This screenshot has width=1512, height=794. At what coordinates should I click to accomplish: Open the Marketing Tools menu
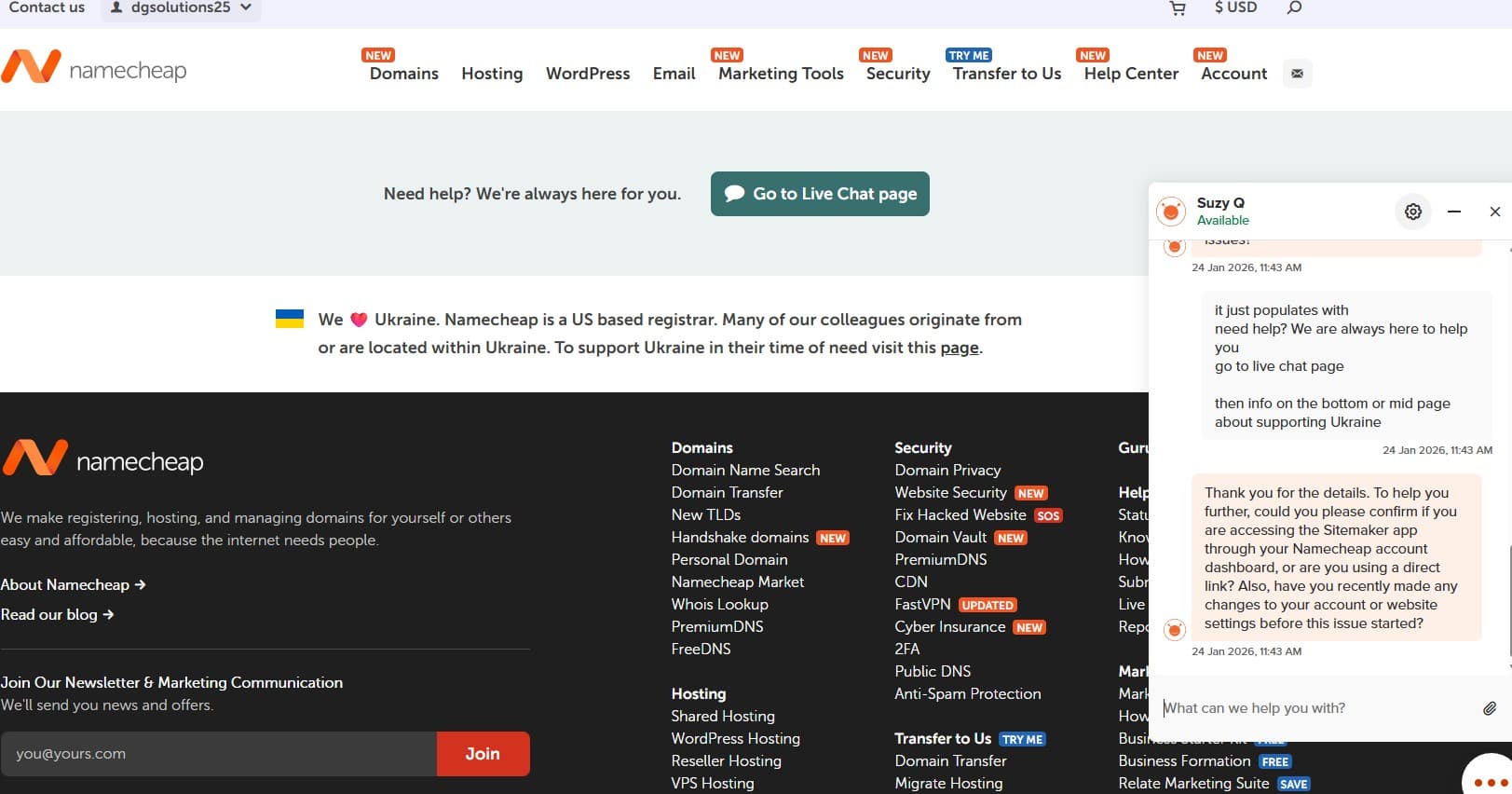point(781,74)
